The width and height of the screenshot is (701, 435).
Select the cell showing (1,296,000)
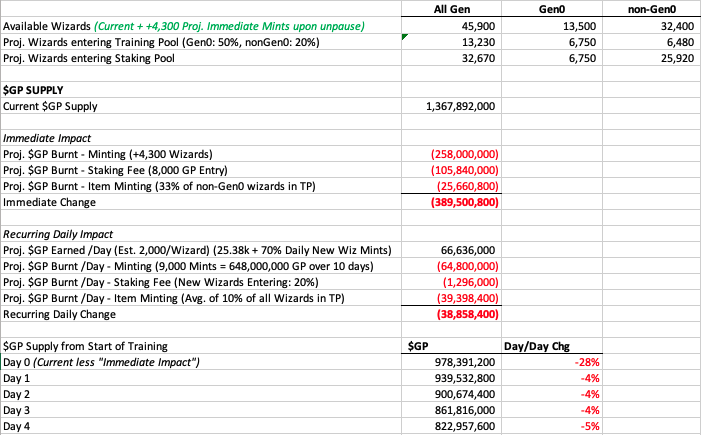(x=452, y=283)
